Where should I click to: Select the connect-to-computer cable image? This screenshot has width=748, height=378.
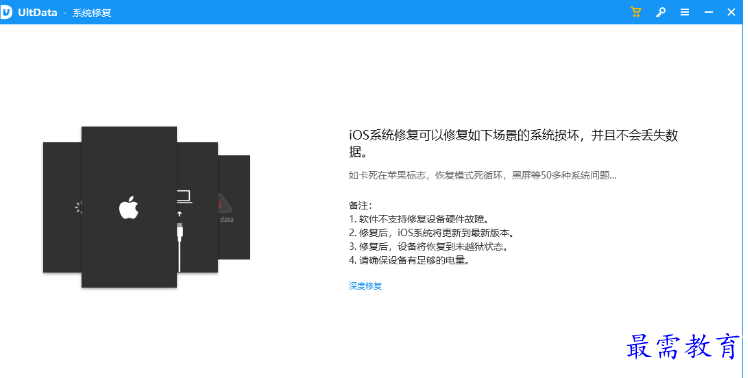pos(197,207)
